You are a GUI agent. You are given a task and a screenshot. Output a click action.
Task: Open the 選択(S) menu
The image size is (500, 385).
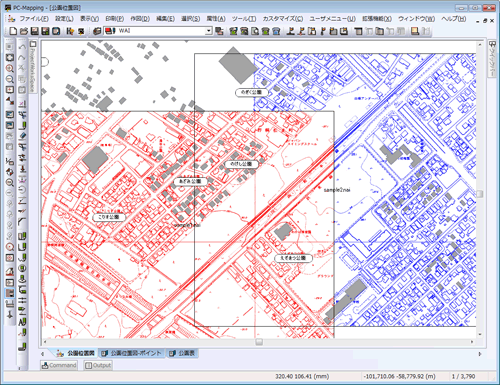click(x=191, y=18)
